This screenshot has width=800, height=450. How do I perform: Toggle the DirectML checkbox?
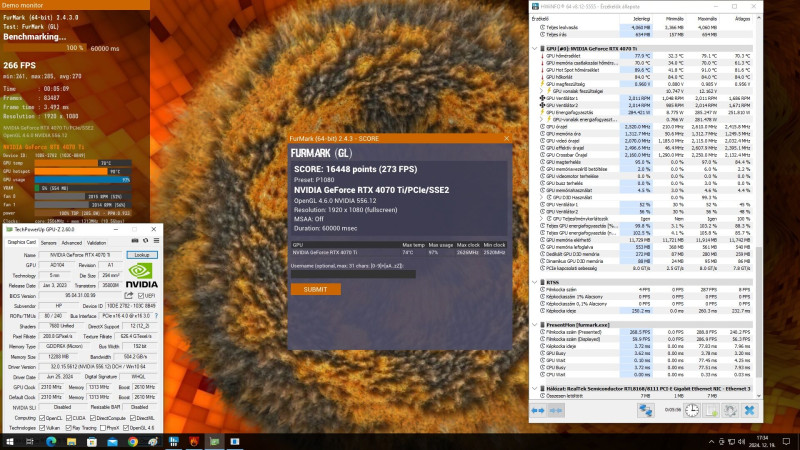point(133,418)
